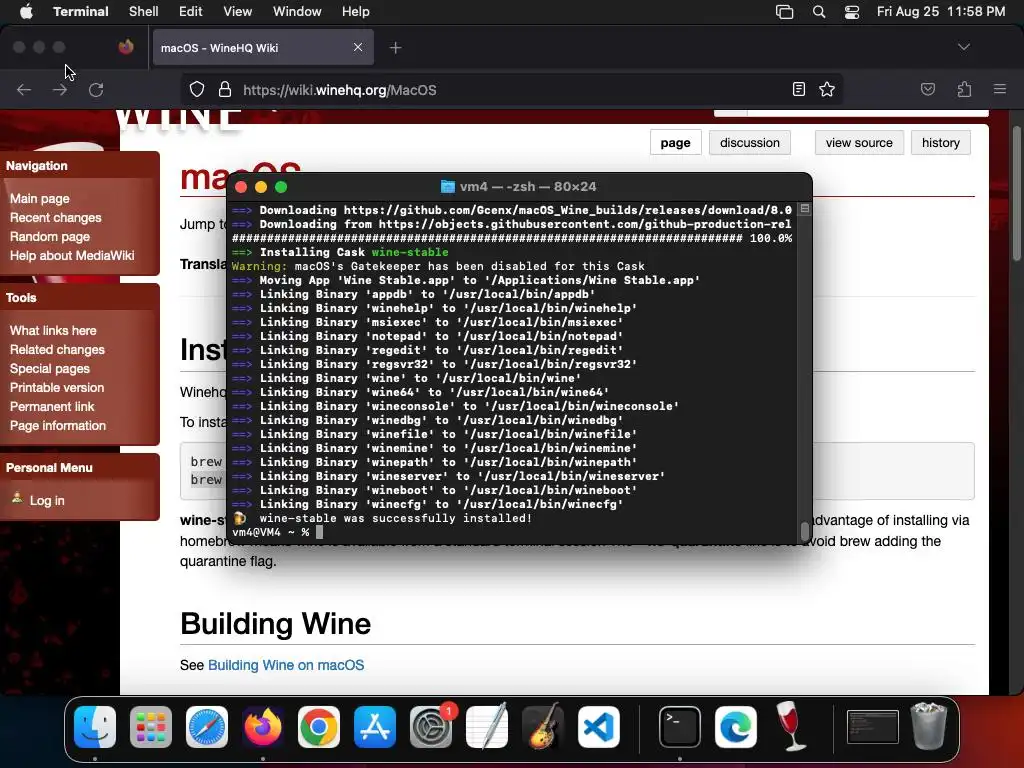Open System Settings with update badge

point(431,727)
